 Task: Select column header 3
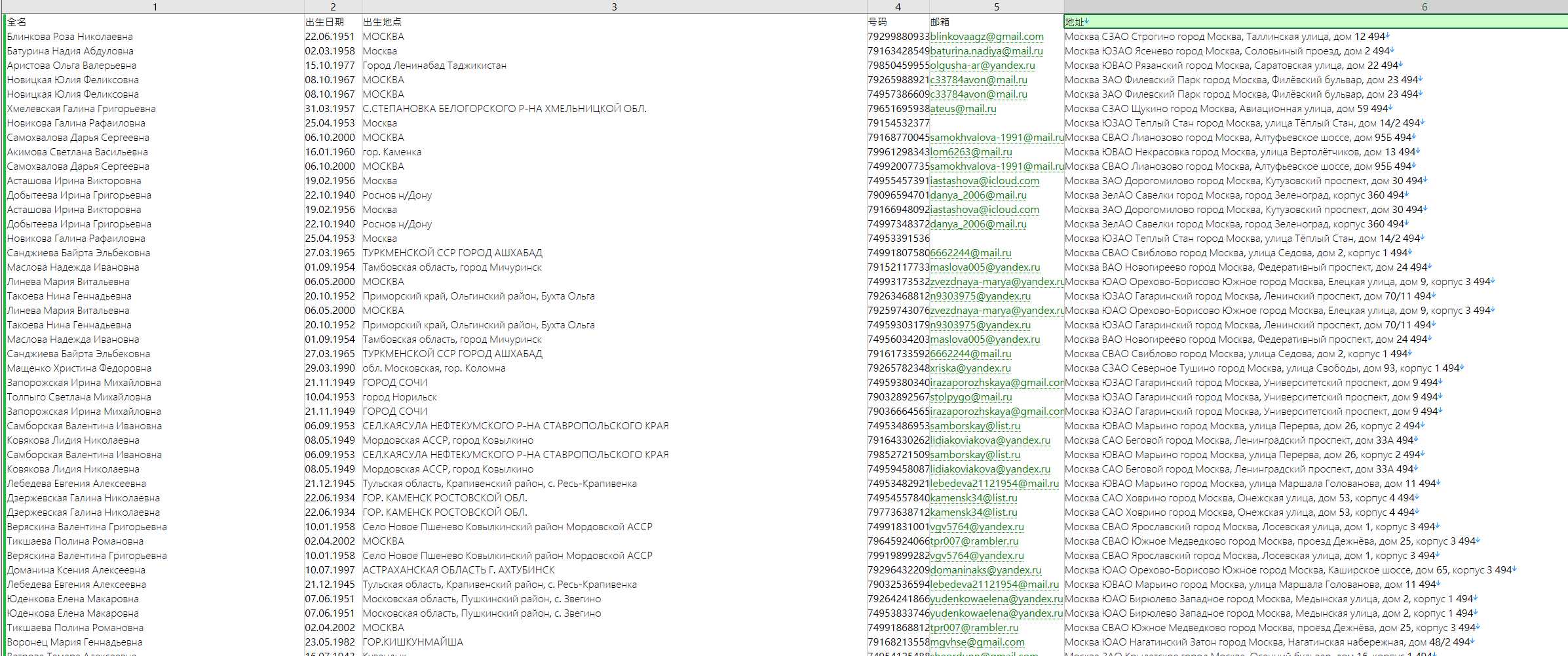(x=614, y=7)
